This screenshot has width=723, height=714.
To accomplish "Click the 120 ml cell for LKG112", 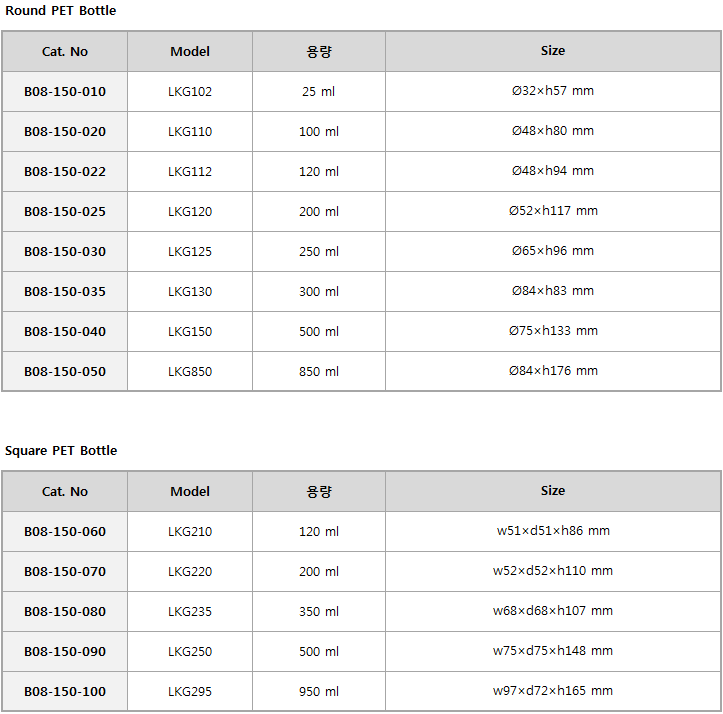I will tap(319, 172).
